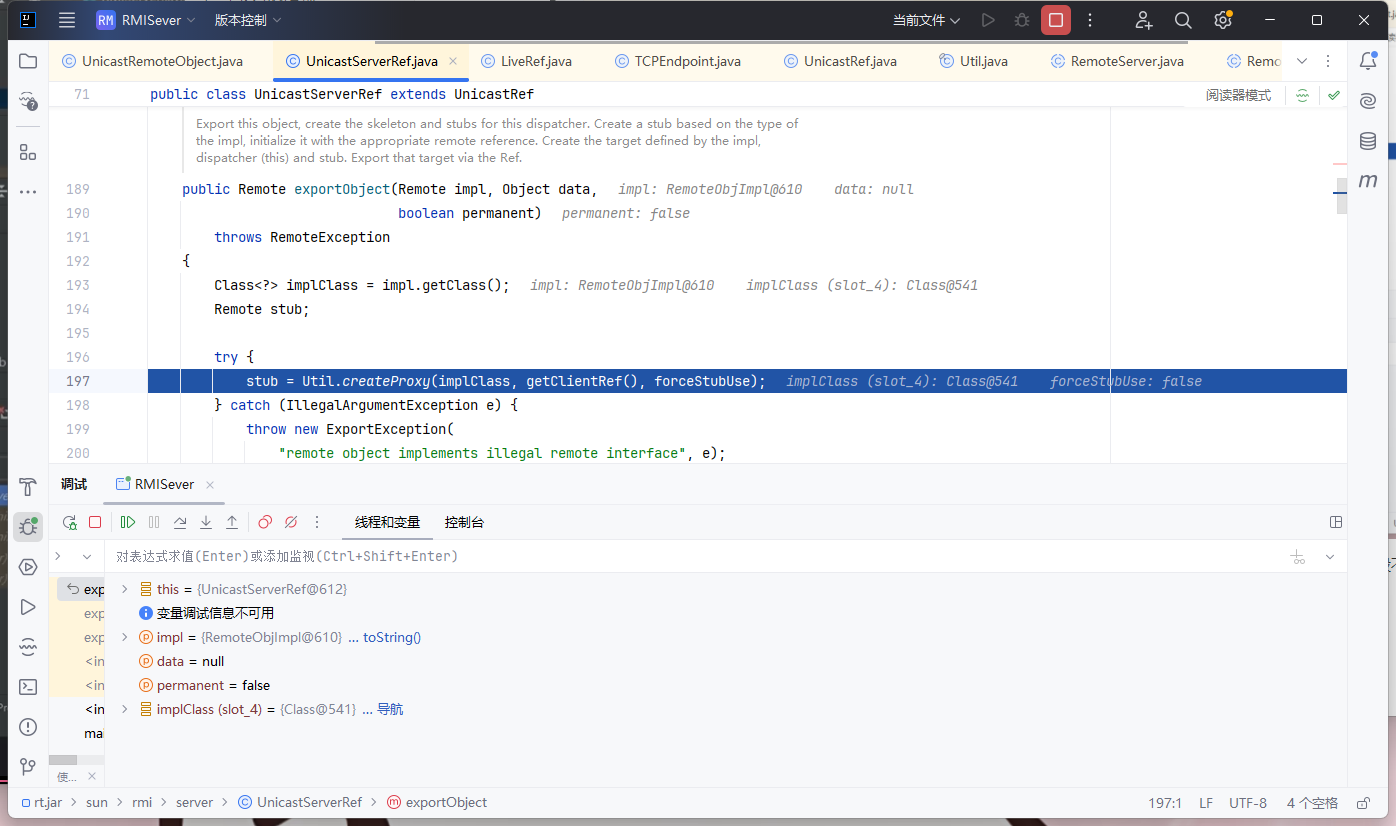This screenshot has height=826, width=1396.
Task: Click the Resume Program debugger icon
Action: click(128, 522)
